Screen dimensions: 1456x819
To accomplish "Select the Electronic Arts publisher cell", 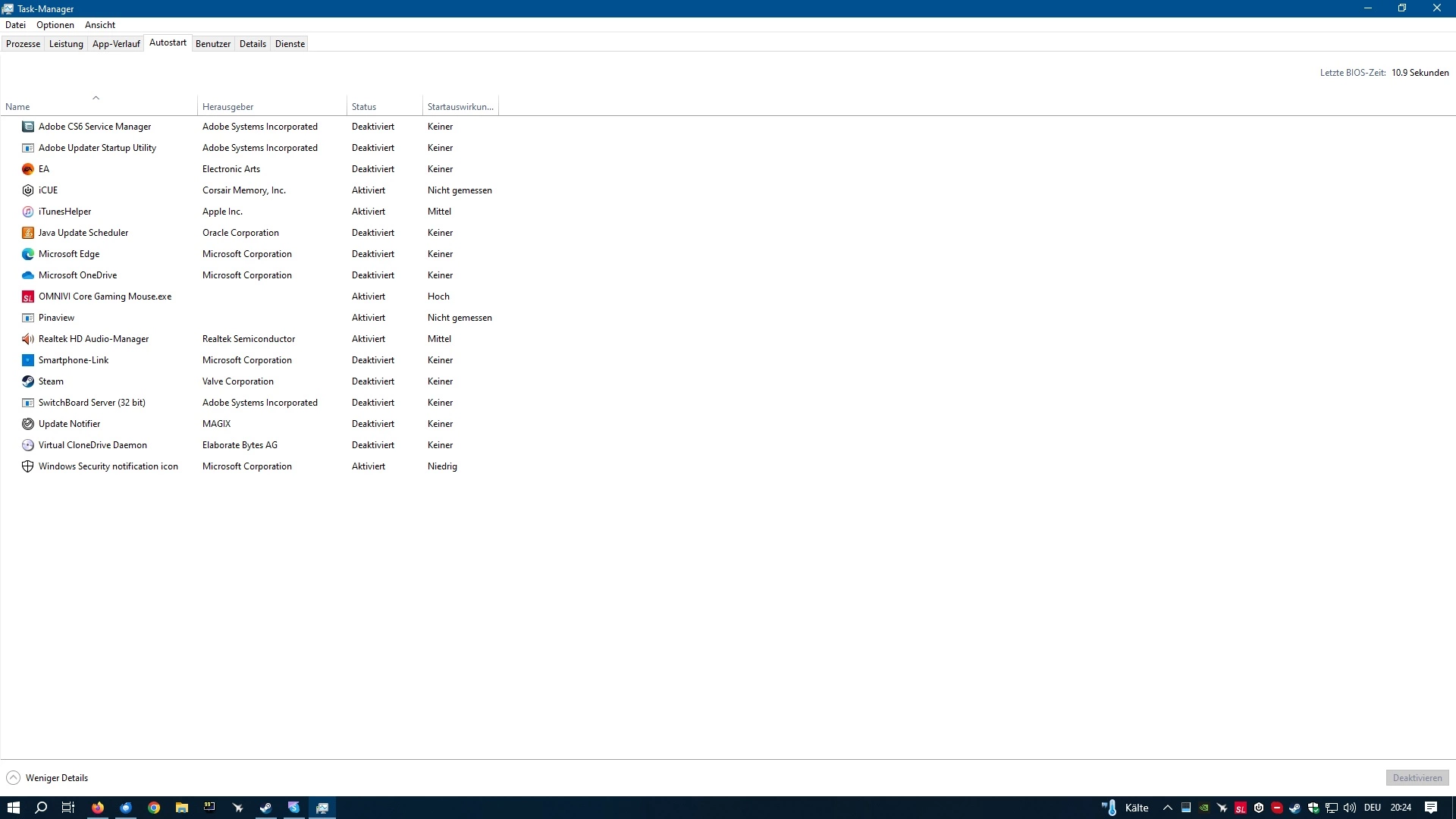I will (231, 169).
